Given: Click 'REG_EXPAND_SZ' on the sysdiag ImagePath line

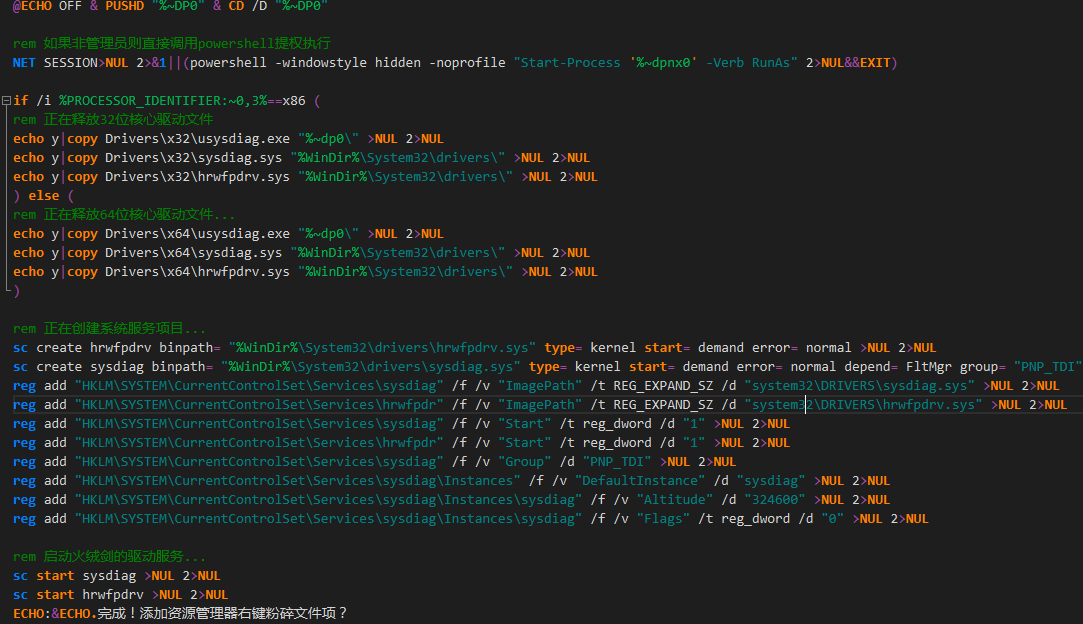Looking at the screenshot, I should click(x=663, y=386).
